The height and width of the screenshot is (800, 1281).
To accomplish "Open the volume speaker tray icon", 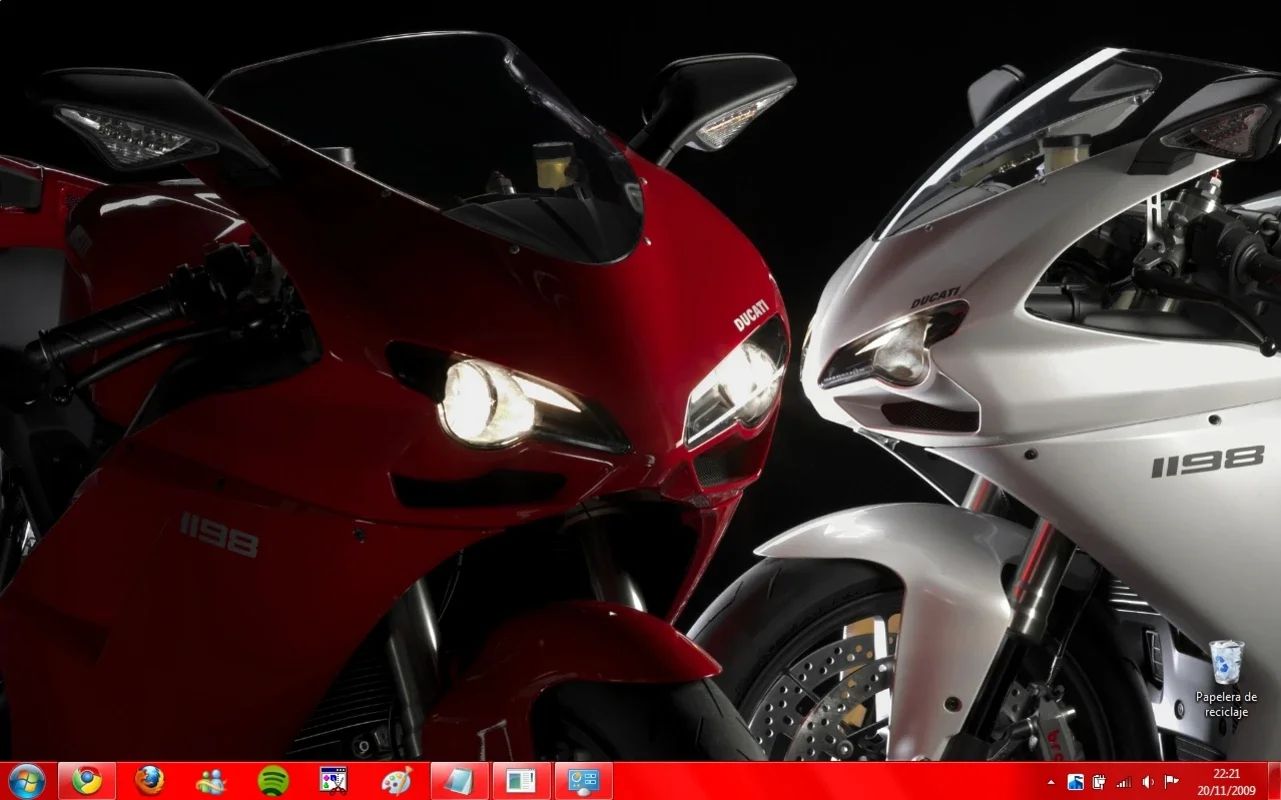I will click(x=1148, y=782).
